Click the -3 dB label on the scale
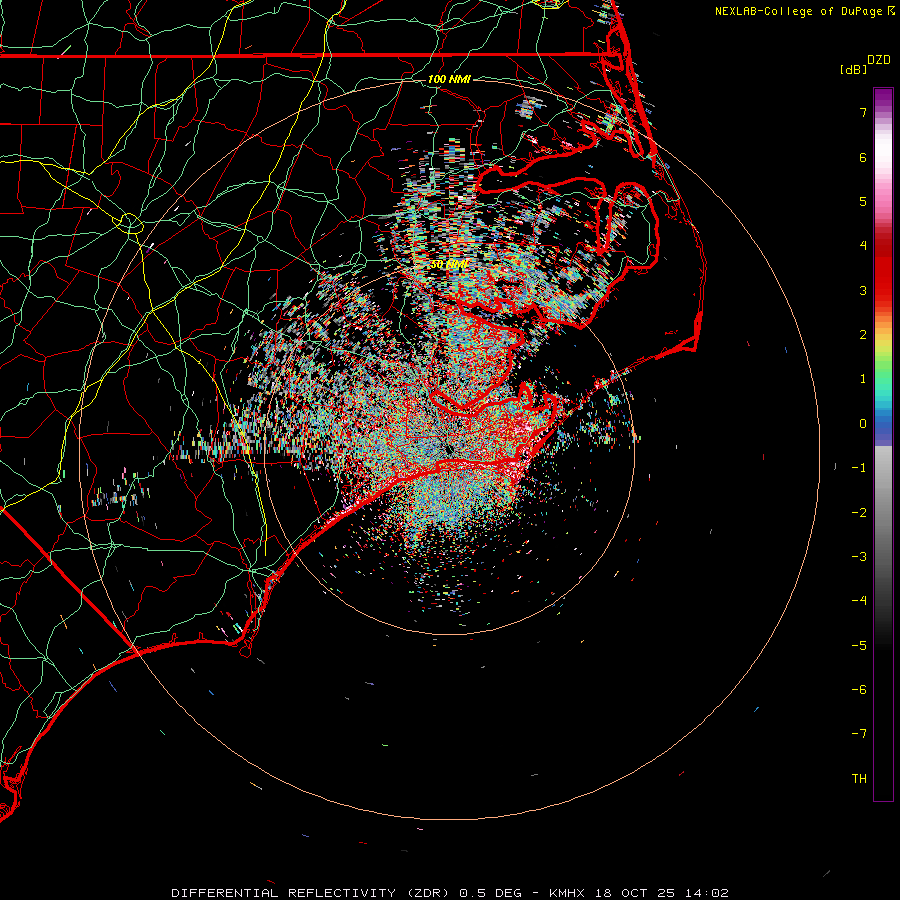The image size is (900, 900). 859,557
